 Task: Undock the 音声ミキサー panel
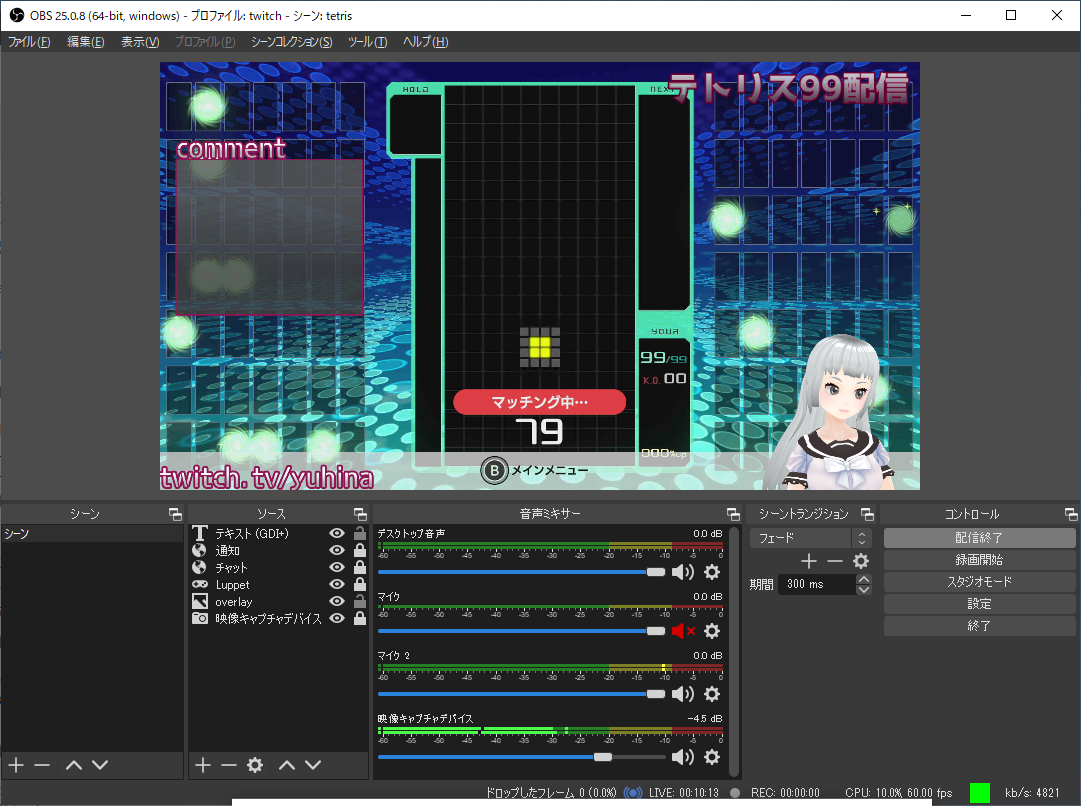tap(733, 514)
